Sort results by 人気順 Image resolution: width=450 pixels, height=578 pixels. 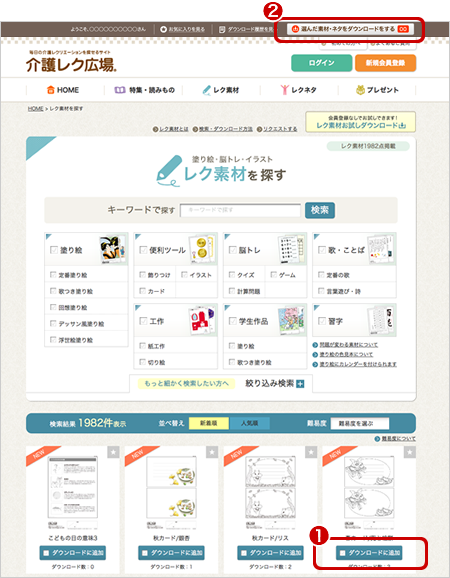click(250, 423)
